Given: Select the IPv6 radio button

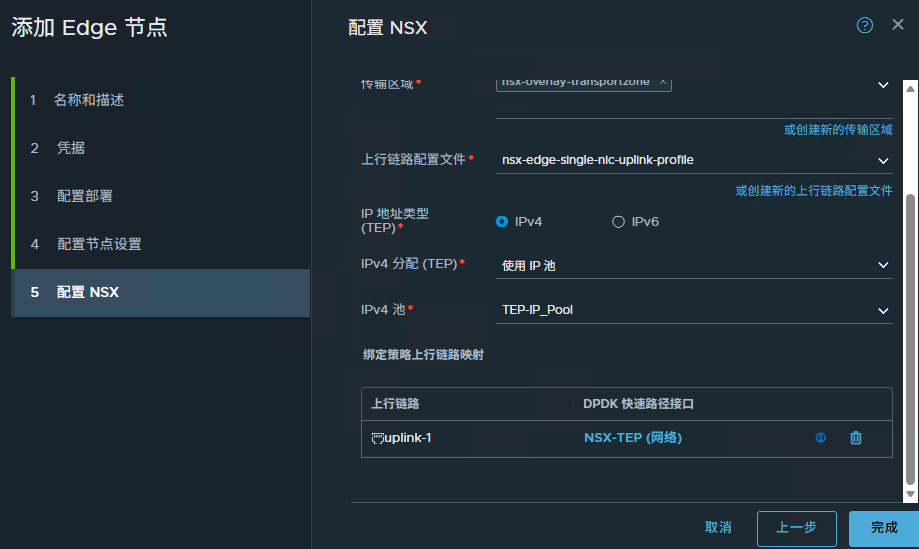Looking at the screenshot, I should pos(618,222).
